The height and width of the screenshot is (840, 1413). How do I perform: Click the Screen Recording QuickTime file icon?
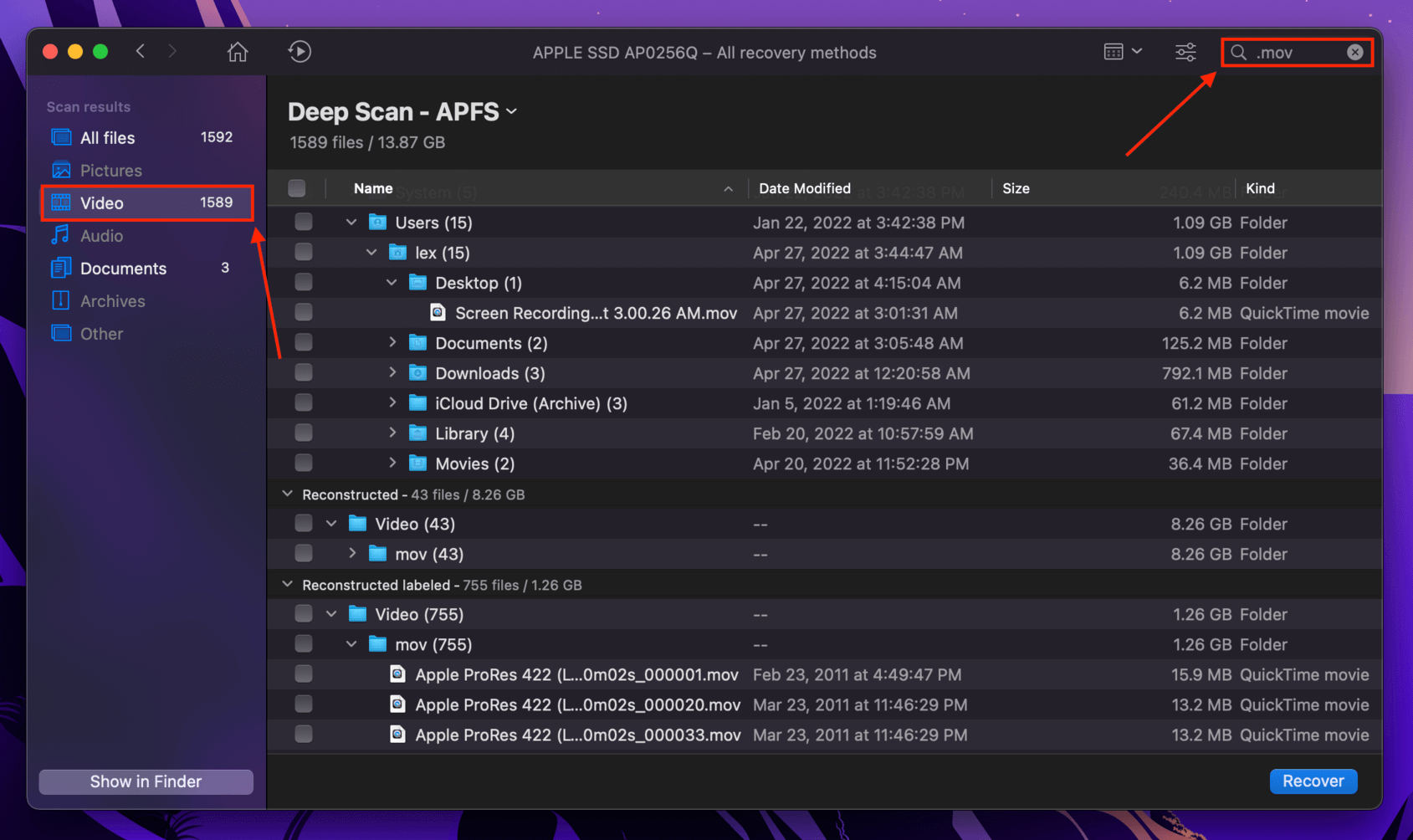(x=438, y=312)
